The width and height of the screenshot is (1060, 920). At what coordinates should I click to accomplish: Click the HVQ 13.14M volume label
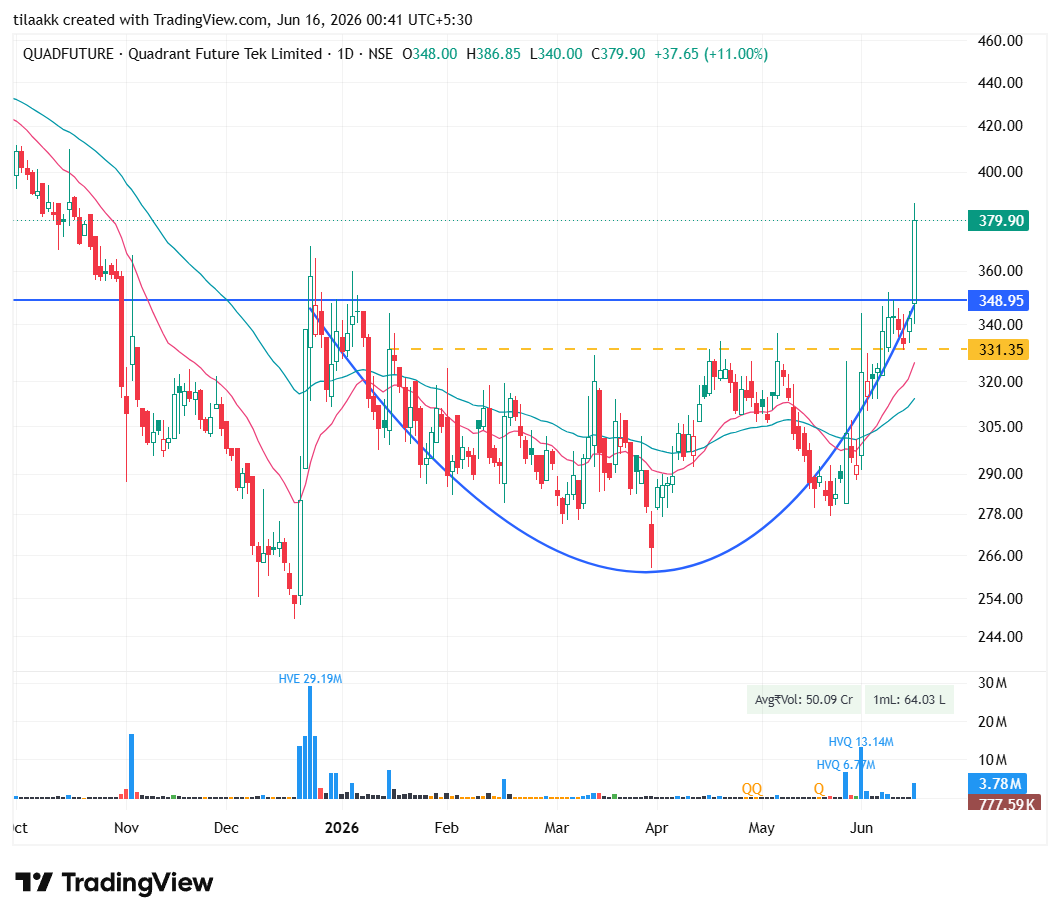coord(861,742)
